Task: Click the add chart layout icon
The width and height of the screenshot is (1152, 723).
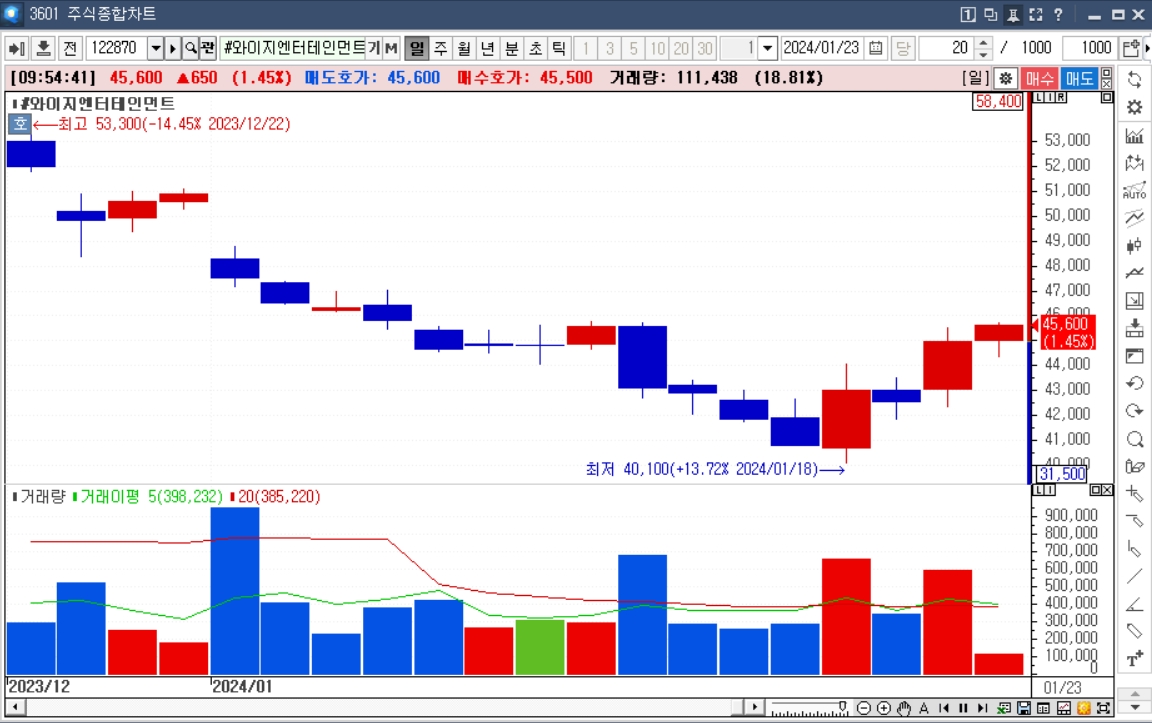Action: coord(1131,48)
